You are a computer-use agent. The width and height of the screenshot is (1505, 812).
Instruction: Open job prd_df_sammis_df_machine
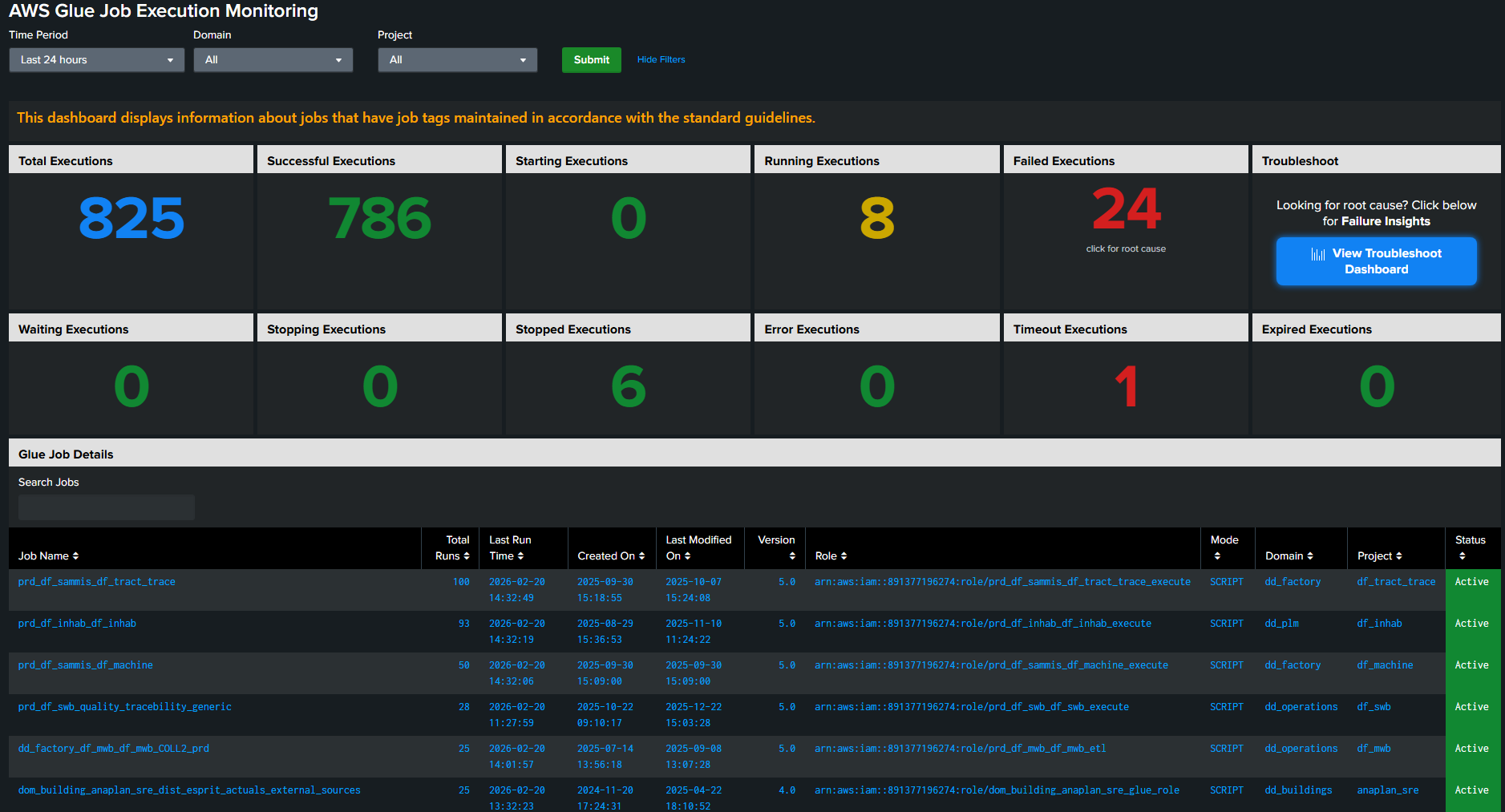pyautogui.click(x=86, y=665)
